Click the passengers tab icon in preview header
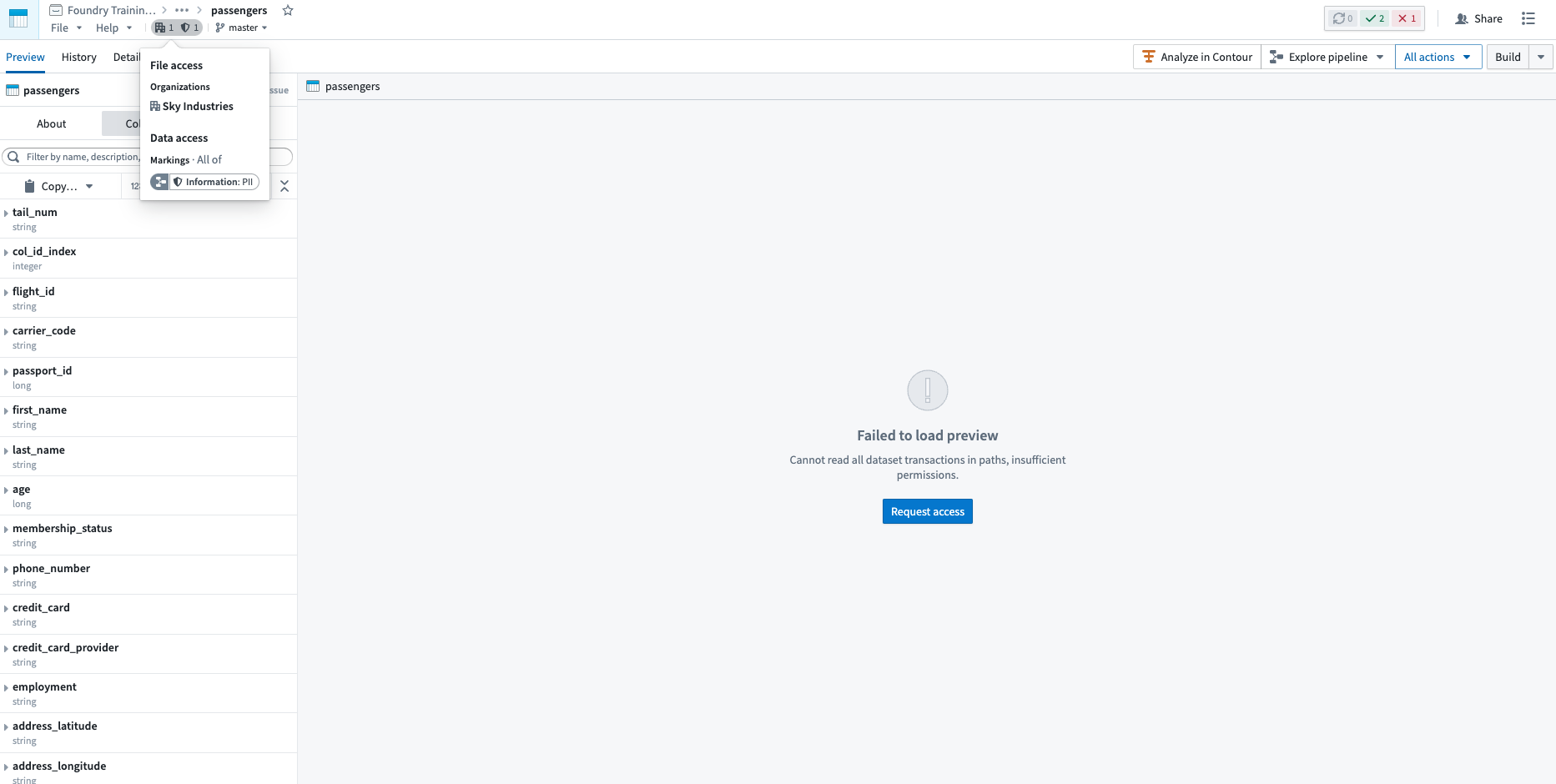Image resolution: width=1556 pixels, height=784 pixels. pos(313,86)
